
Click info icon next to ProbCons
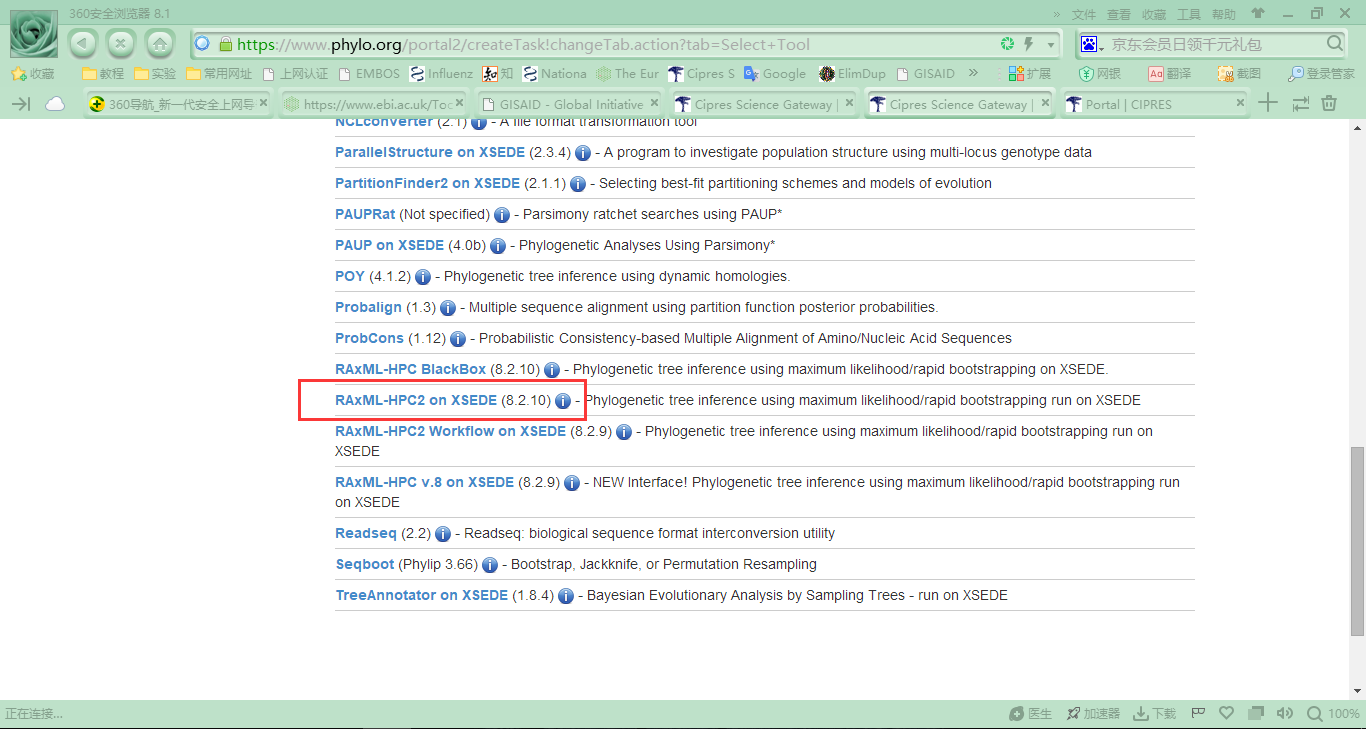tap(458, 339)
